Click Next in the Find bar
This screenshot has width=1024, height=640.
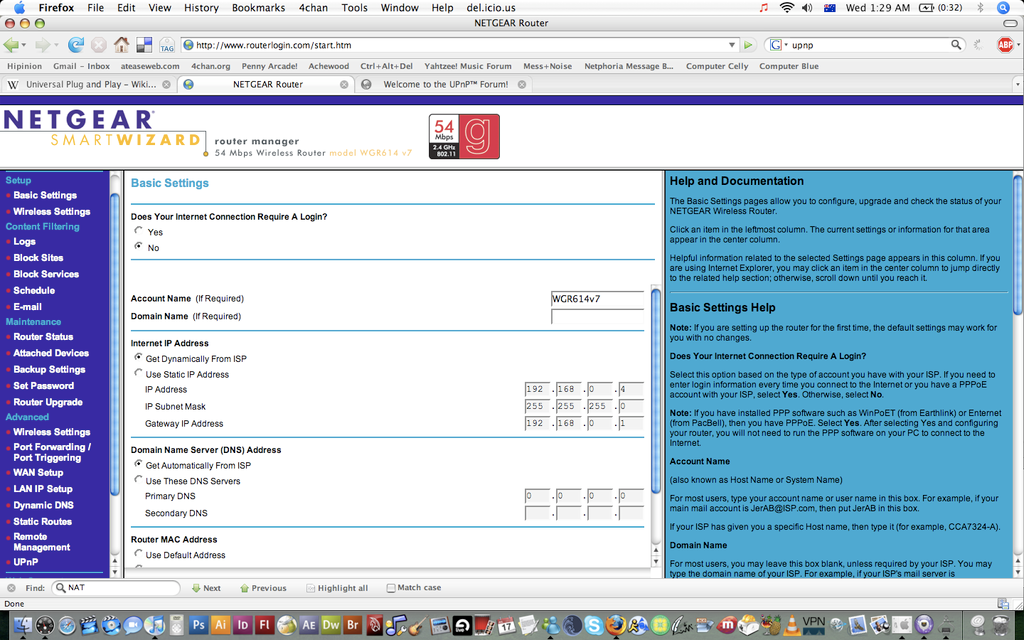tap(206, 588)
